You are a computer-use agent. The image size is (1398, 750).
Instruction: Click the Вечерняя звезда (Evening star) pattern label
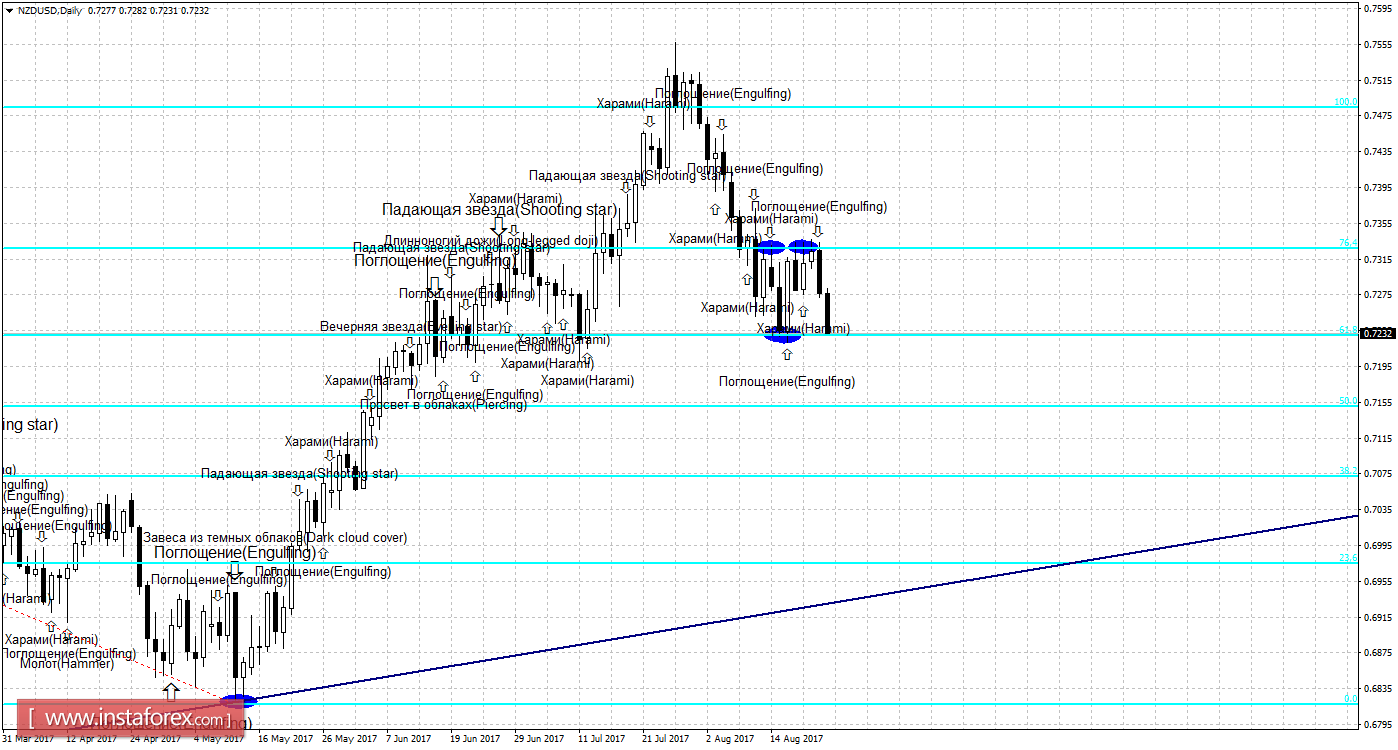(411, 326)
